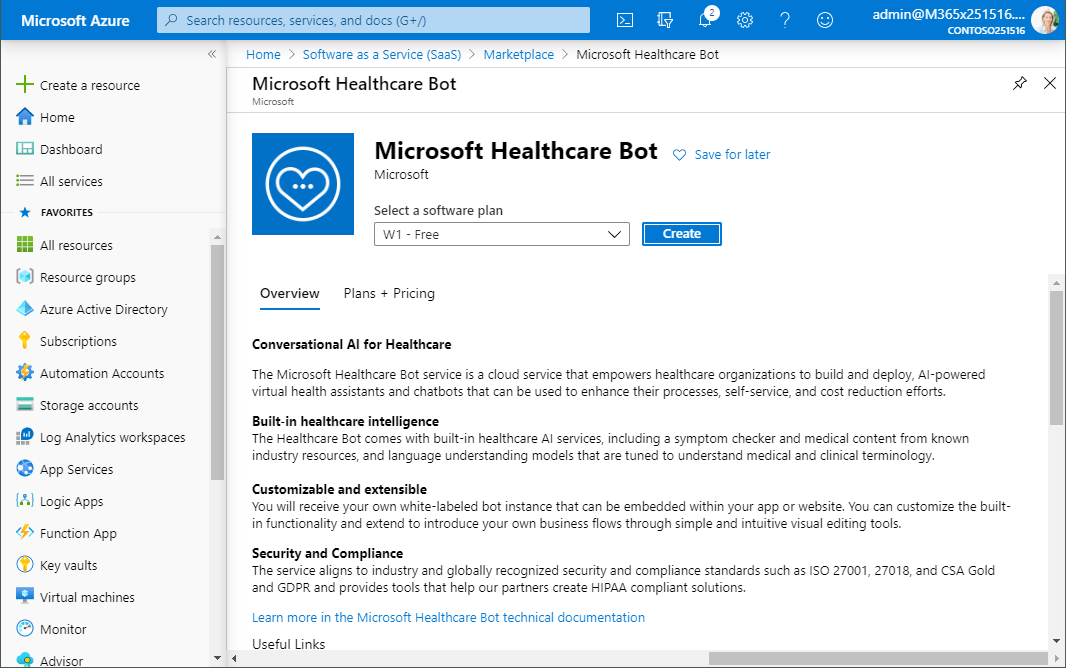
Task: Click the Marketplace breadcrumb link
Action: pyautogui.click(x=519, y=54)
